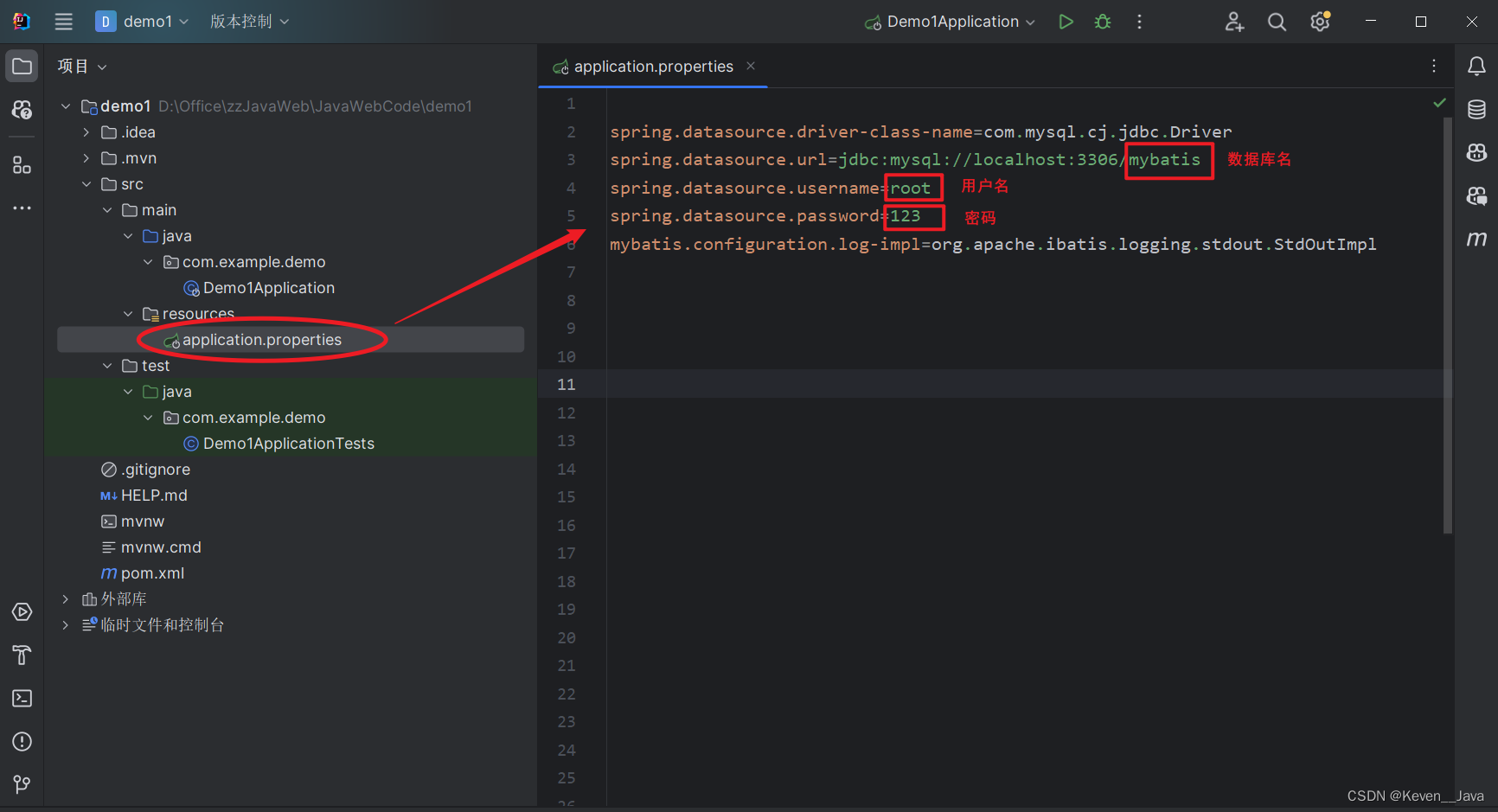Select application.properties in project tree
1498x812 pixels.
[x=253, y=340]
